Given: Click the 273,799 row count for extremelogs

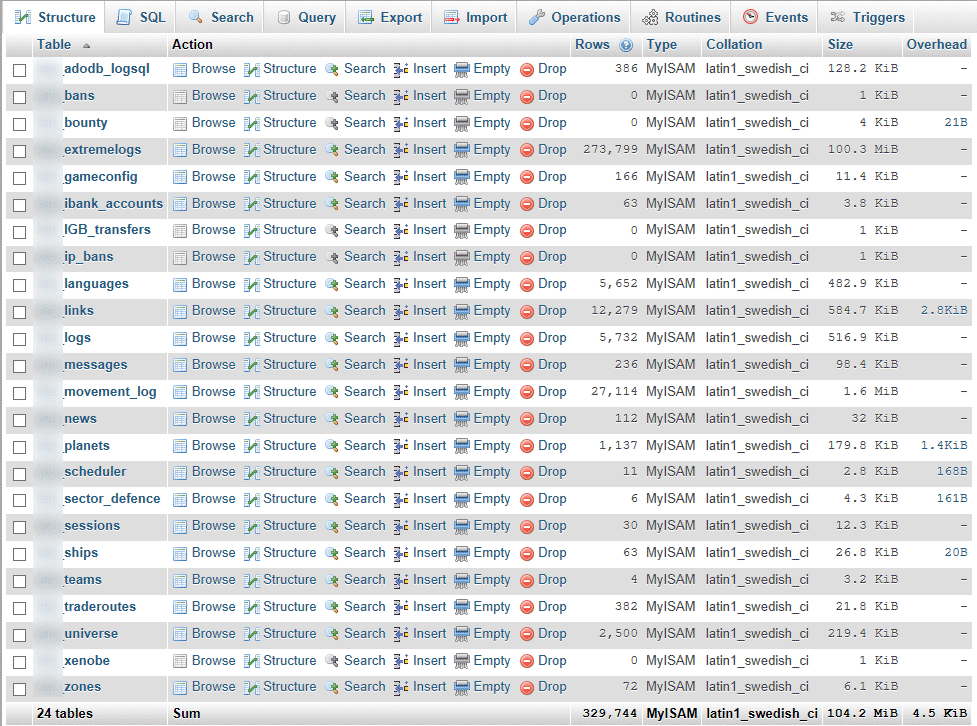Looking at the screenshot, I should (610, 150).
